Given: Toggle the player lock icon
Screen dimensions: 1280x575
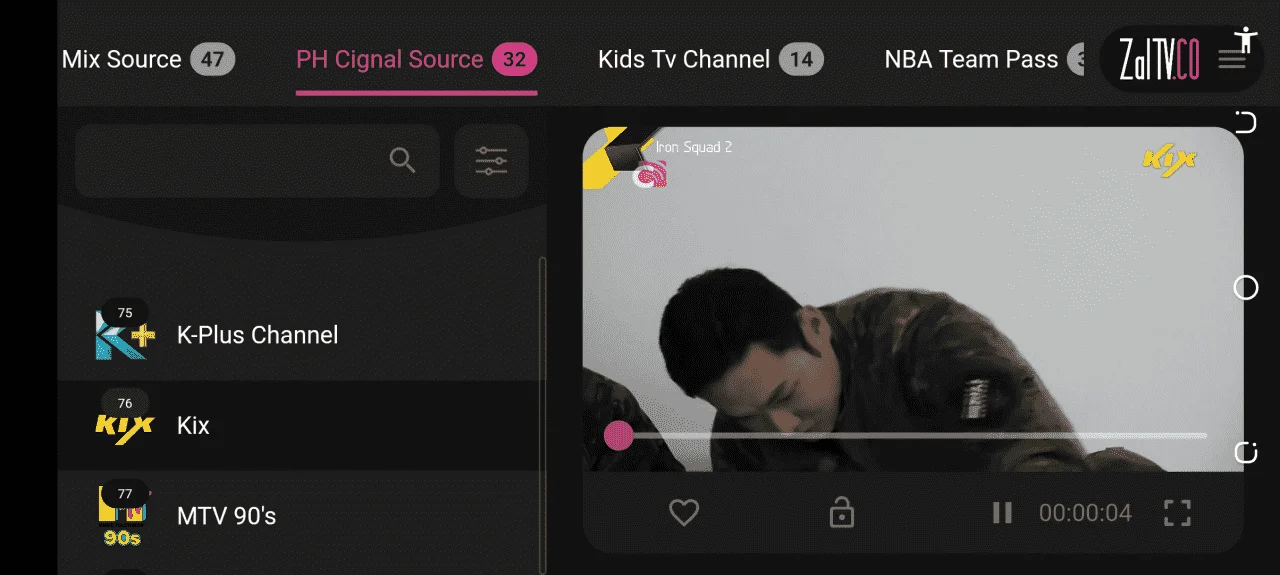Looking at the screenshot, I should 842,513.
